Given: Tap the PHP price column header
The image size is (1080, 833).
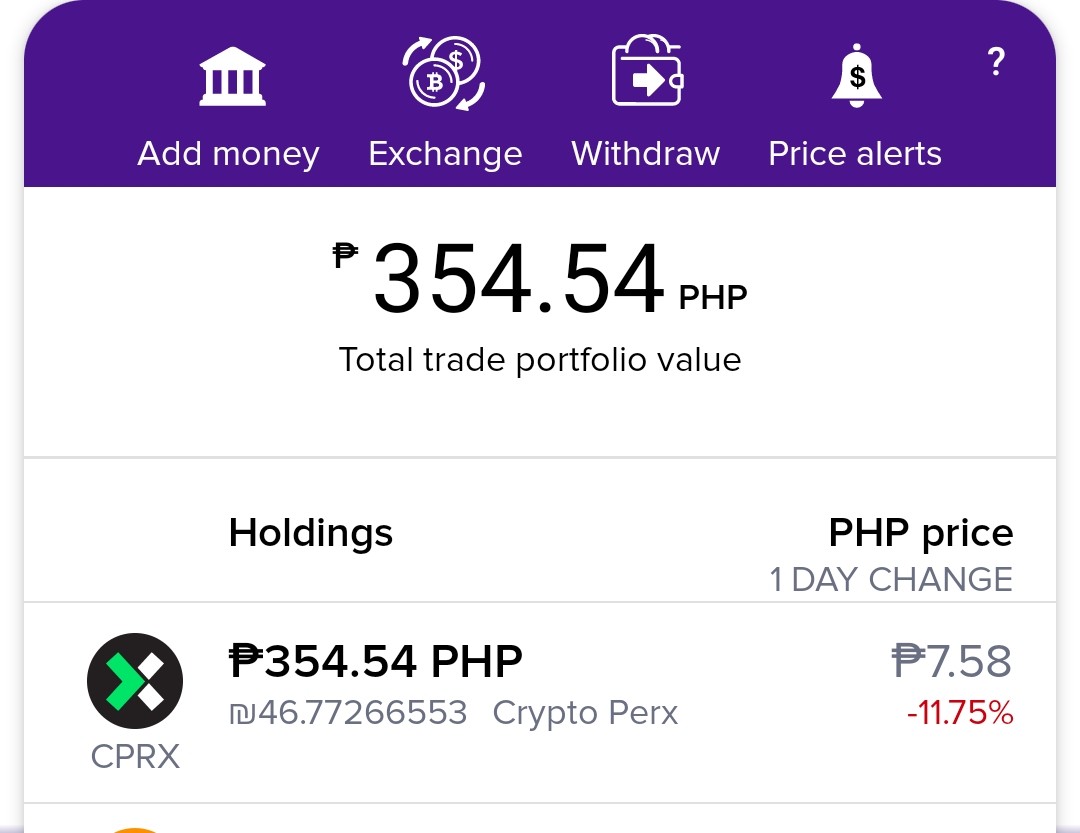Looking at the screenshot, I should click(921, 533).
